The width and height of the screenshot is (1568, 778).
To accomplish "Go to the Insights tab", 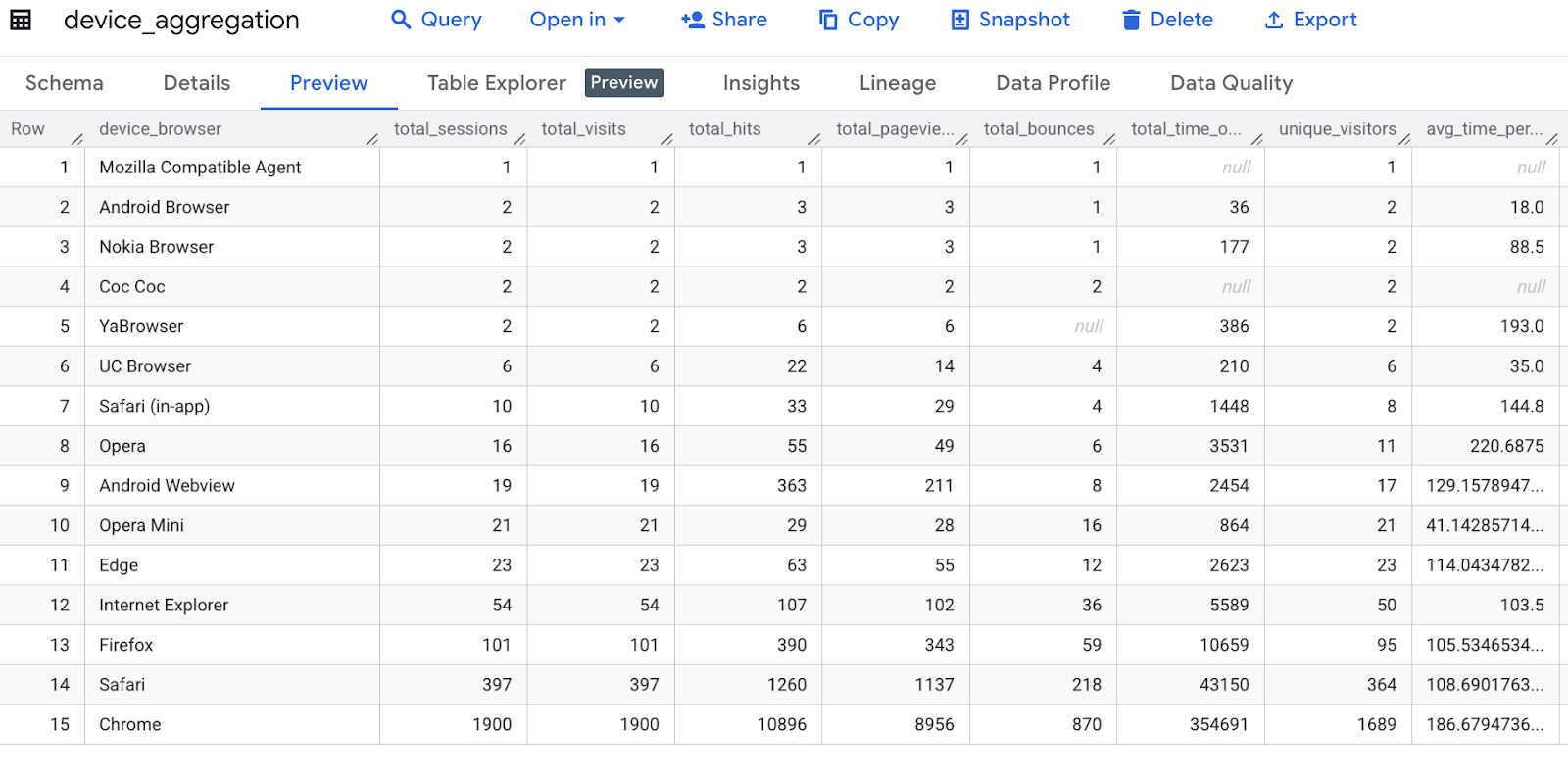I will 760,83.
